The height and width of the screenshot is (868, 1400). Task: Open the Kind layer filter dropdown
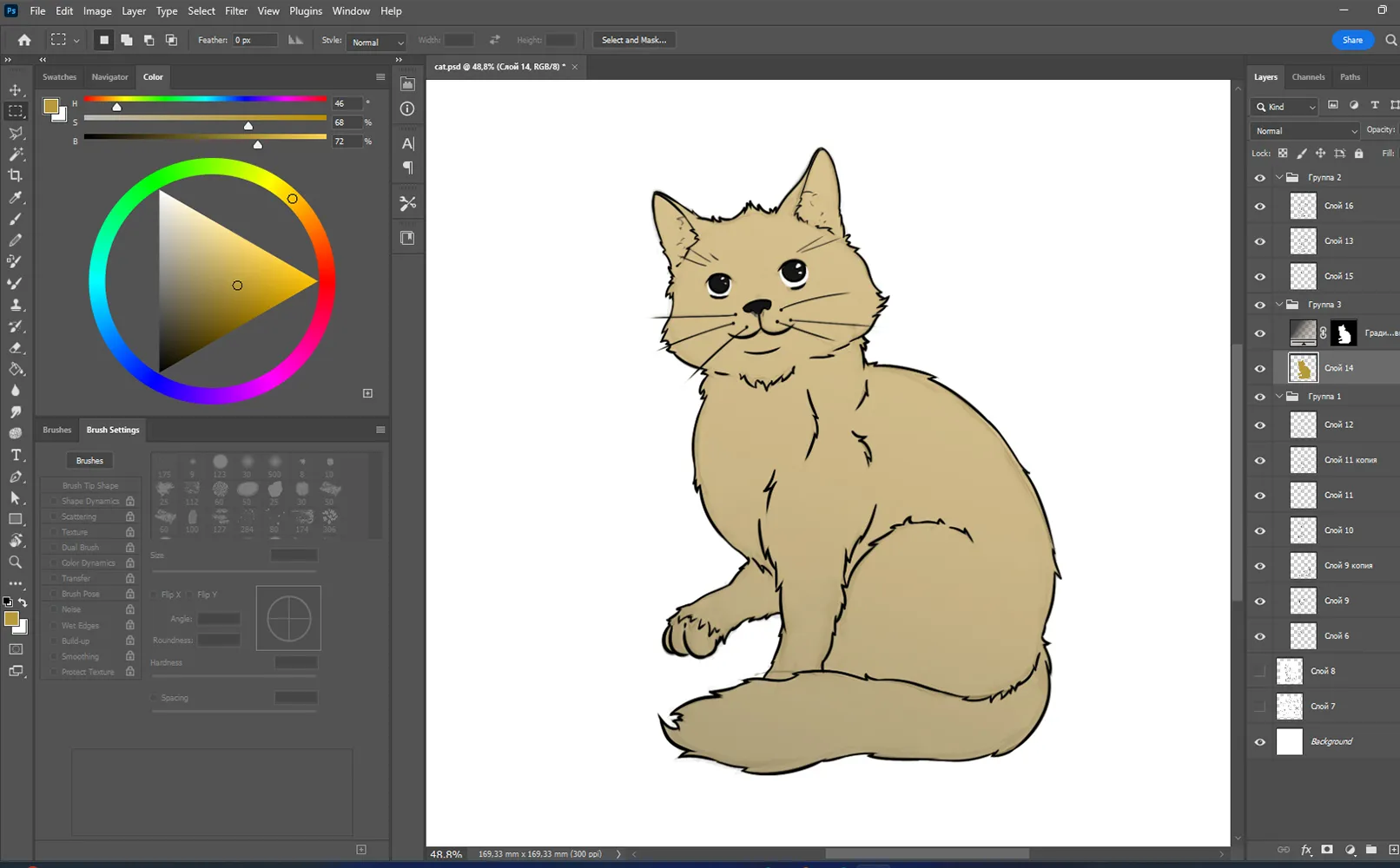tap(1284, 107)
